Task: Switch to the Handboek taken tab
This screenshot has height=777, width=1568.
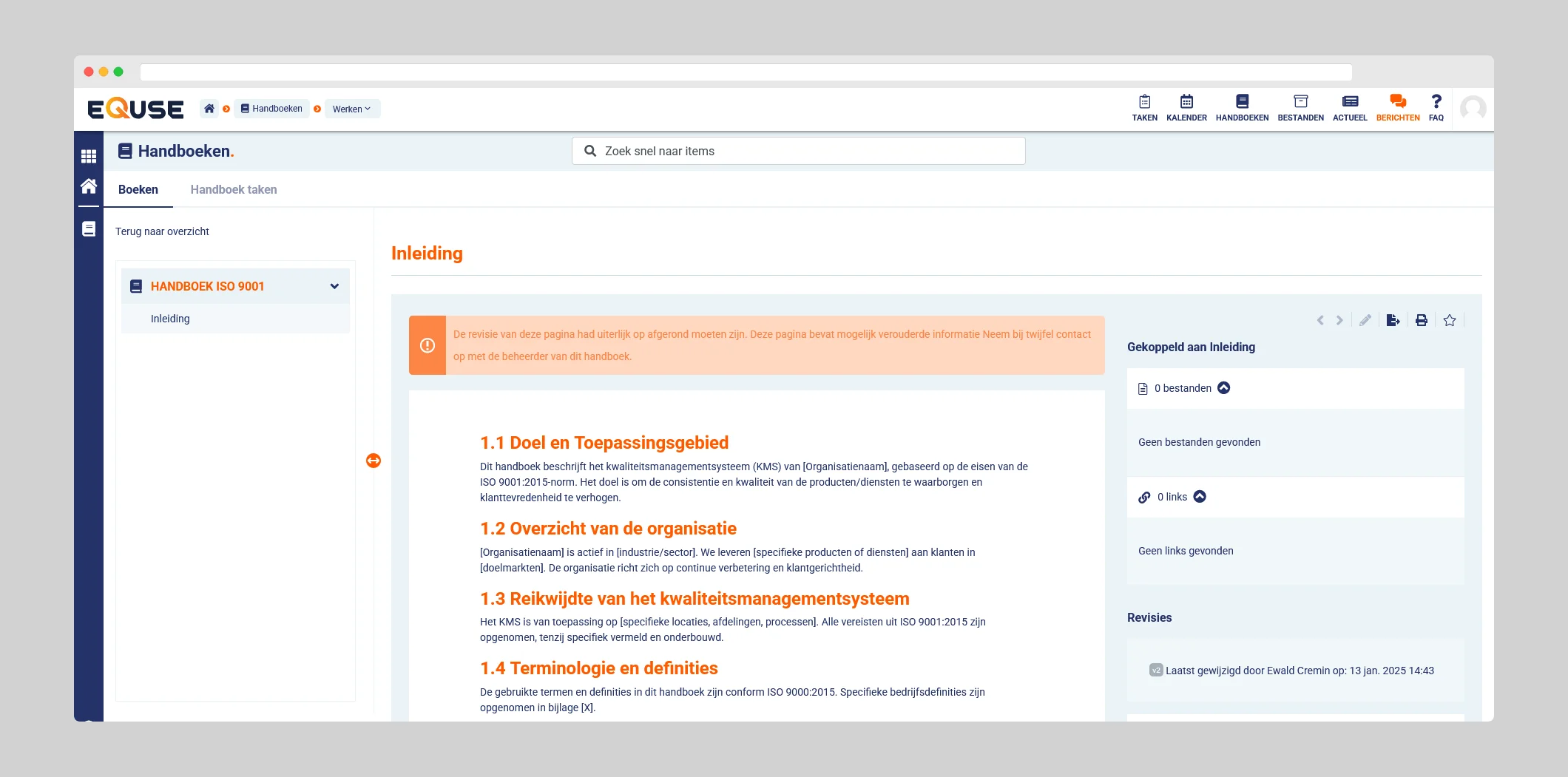Action: [x=234, y=189]
